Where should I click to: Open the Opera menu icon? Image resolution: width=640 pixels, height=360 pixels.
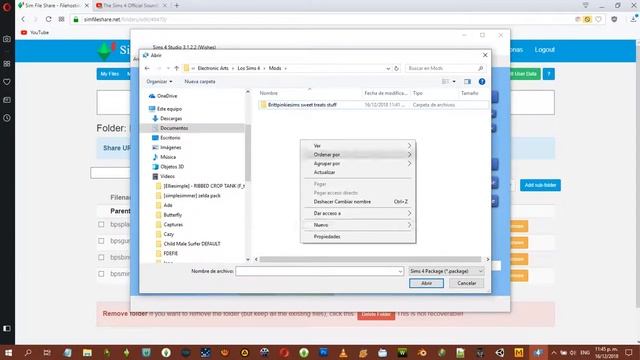(x=7, y=7)
